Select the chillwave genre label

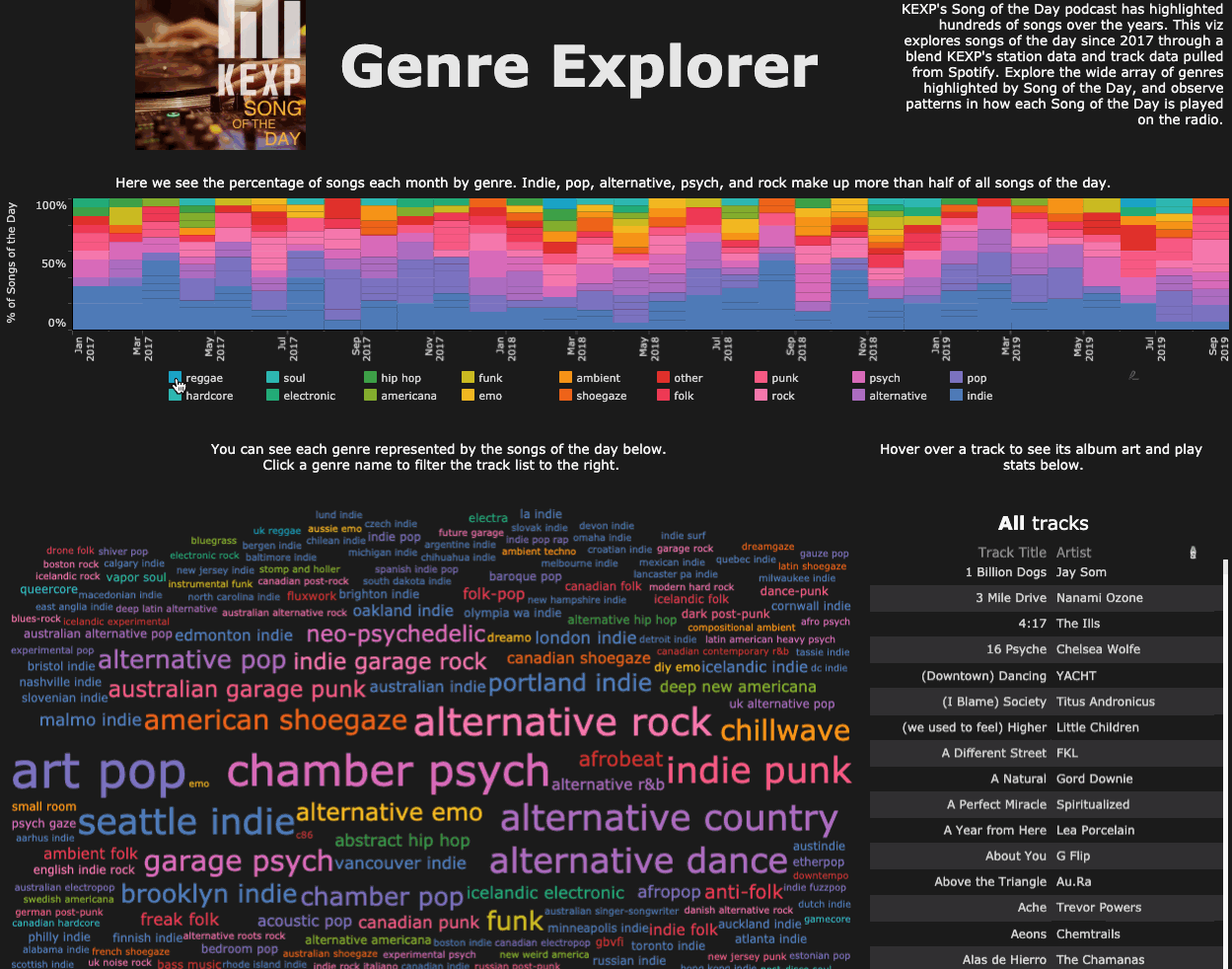pyautogui.click(x=785, y=730)
